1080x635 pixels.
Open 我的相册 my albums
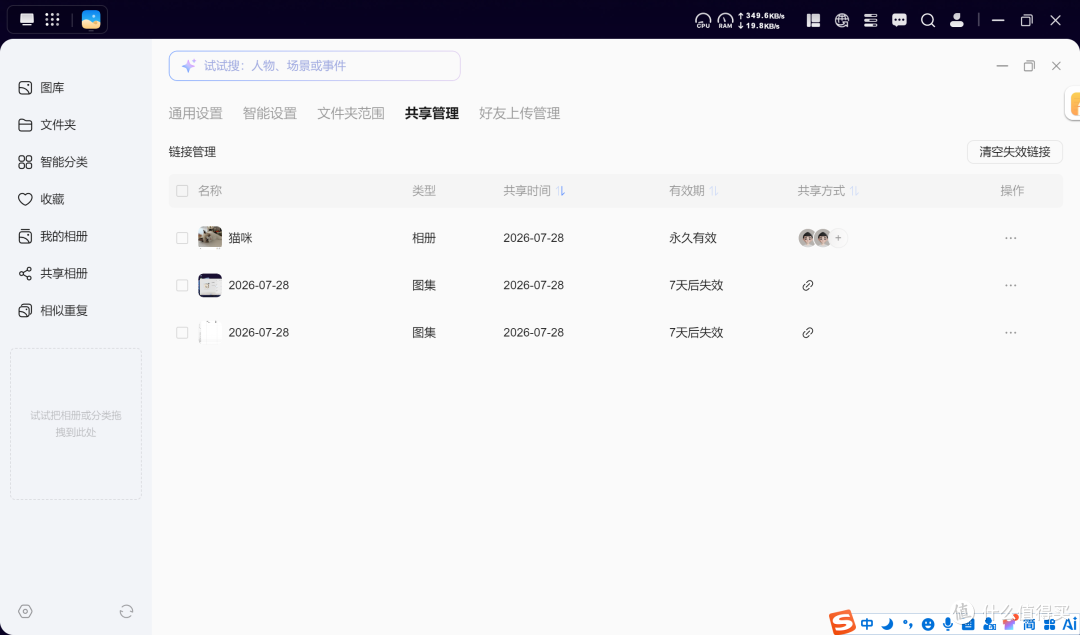53,236
